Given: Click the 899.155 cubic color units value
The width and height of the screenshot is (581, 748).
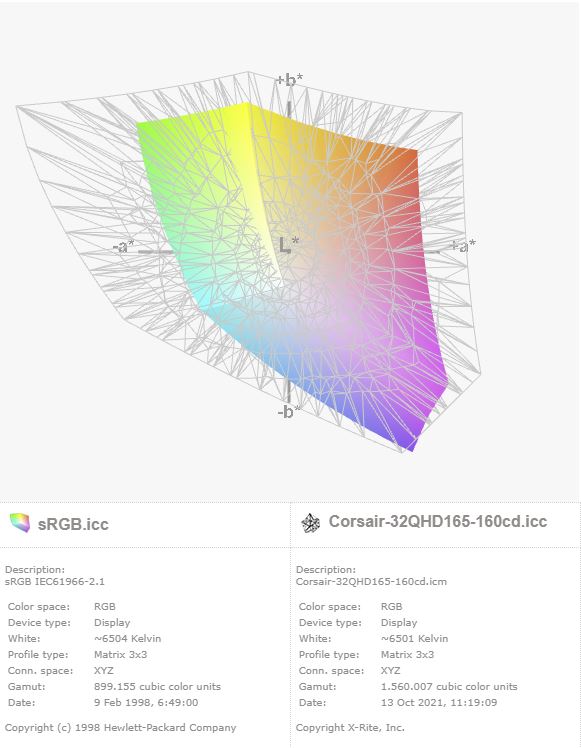Looking at the screenshot, I should (x=157, y=686).
